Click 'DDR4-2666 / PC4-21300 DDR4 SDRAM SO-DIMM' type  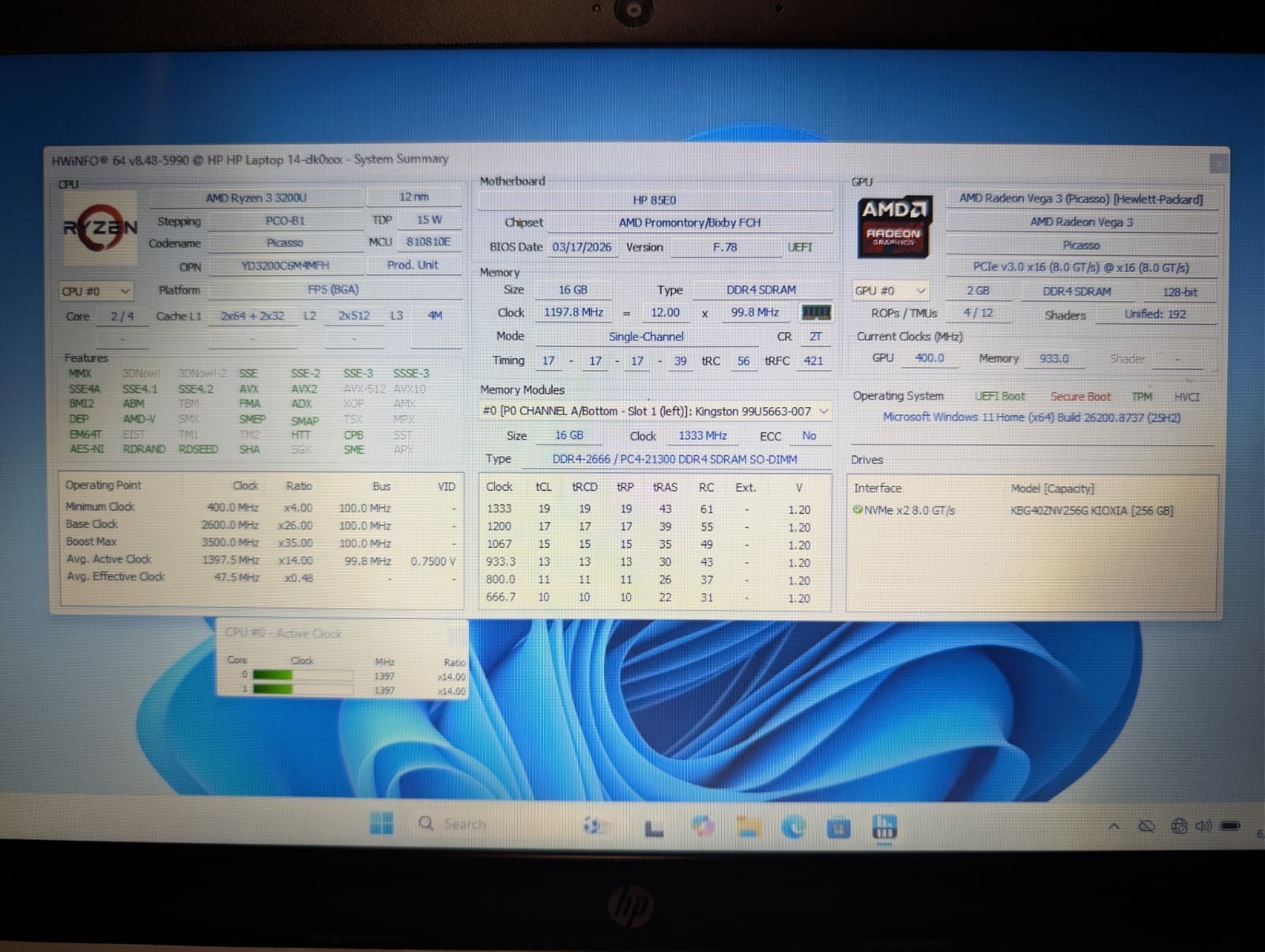(x=674, y=459)
